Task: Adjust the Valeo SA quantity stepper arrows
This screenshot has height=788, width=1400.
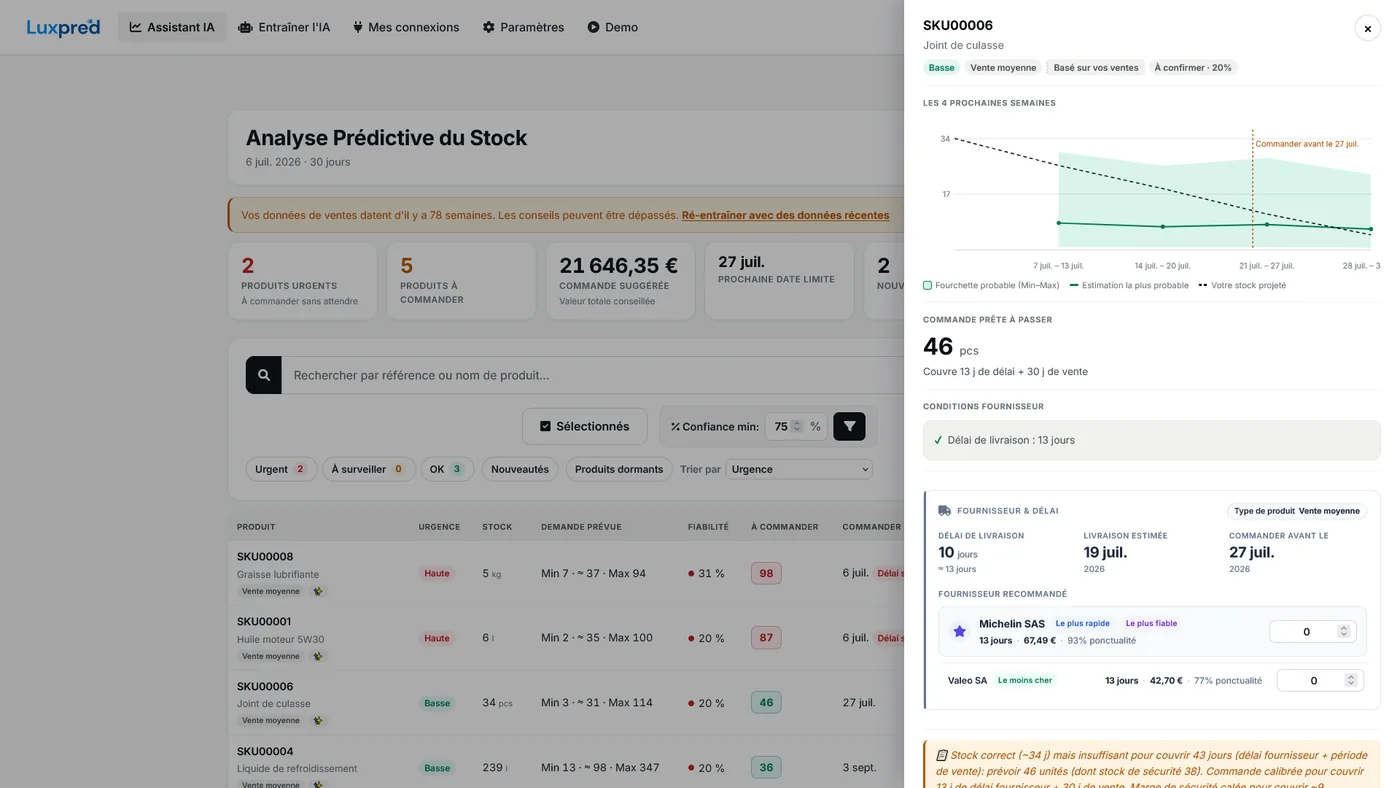Action: pyautogui.click(x=1351, y=680)
